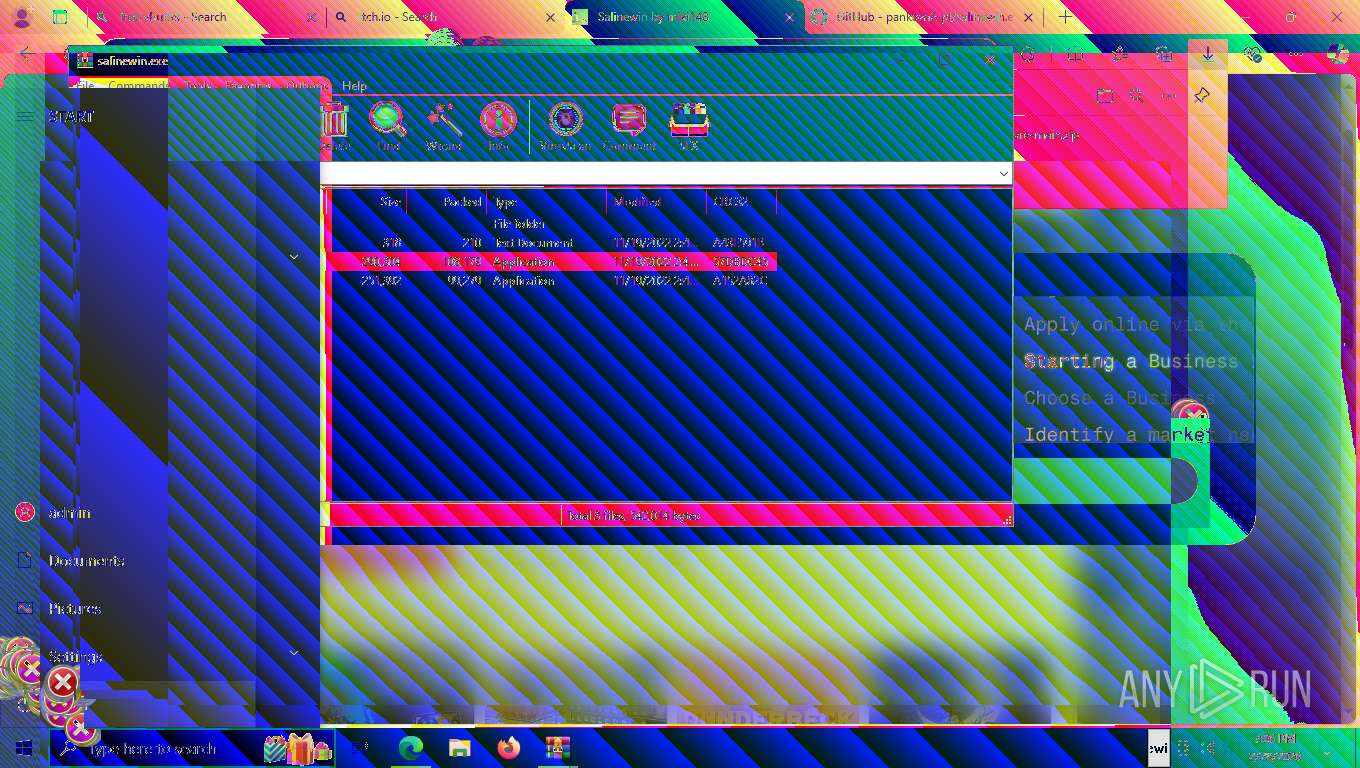The height and width of the screenshot is (768, 1360).
Task: Close the salinewin.exe WinRAR window
Action: [990, 61]
